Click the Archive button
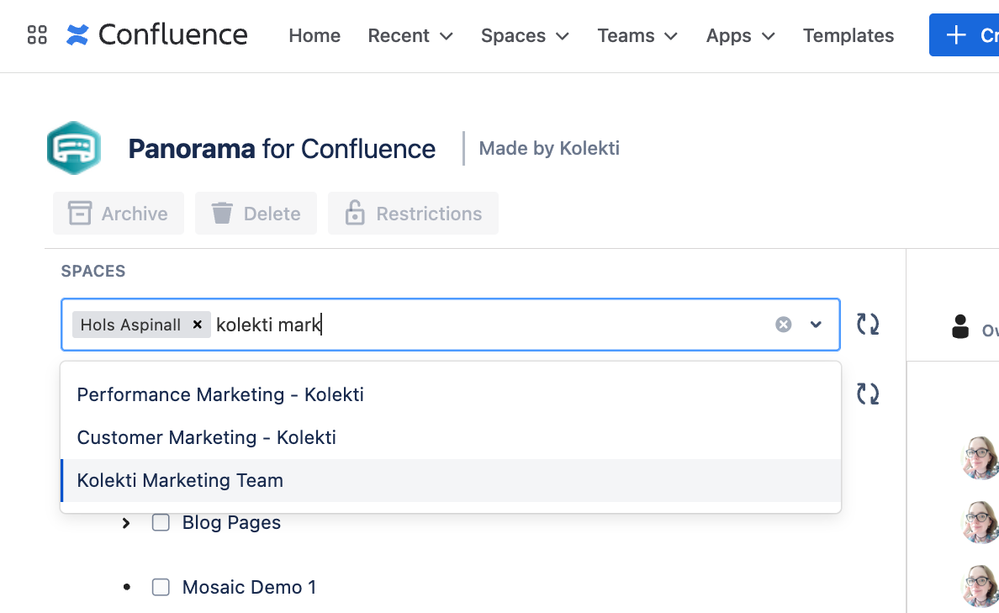Image resolution: width=999 pixels, height=613 pixels. coord(118,213)
